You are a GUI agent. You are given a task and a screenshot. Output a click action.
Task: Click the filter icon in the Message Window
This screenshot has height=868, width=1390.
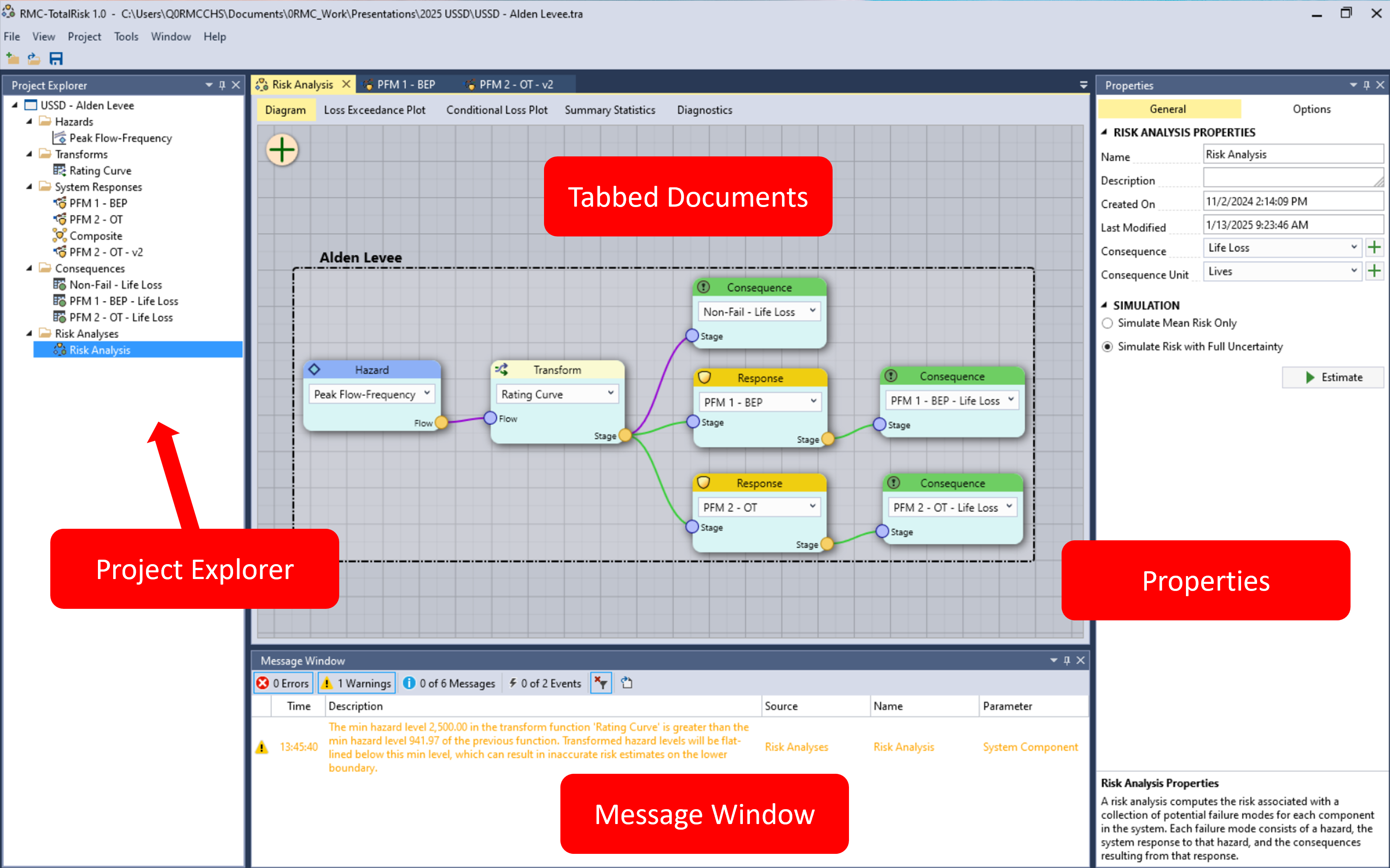coord(601,683)
